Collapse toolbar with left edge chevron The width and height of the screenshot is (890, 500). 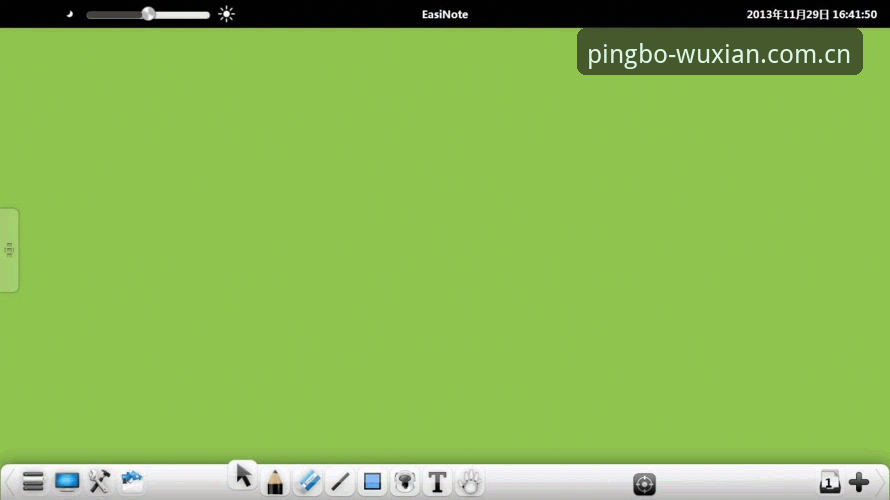tap(9, 482)
